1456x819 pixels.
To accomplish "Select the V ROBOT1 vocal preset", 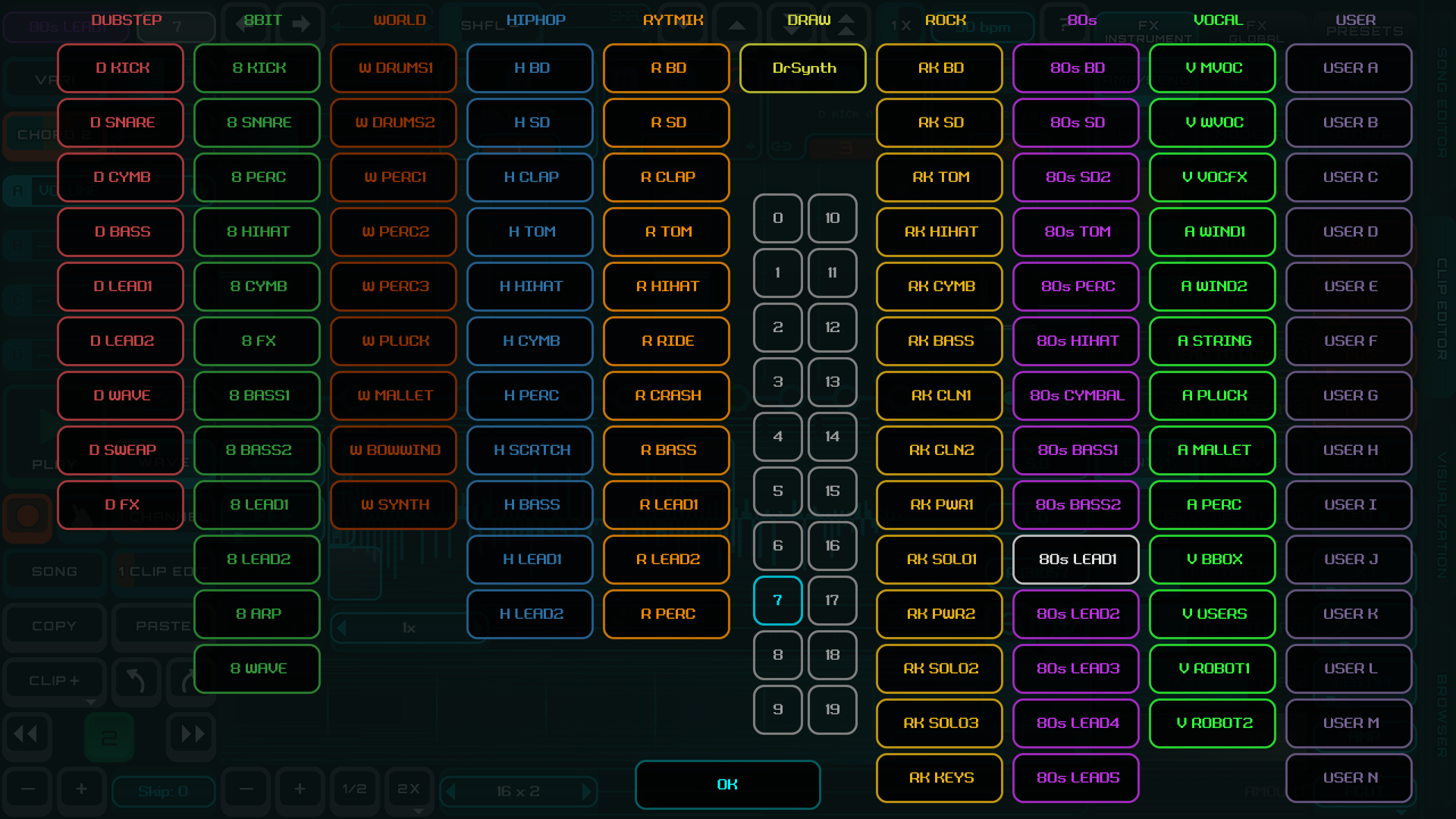I will pos(1213,668).
